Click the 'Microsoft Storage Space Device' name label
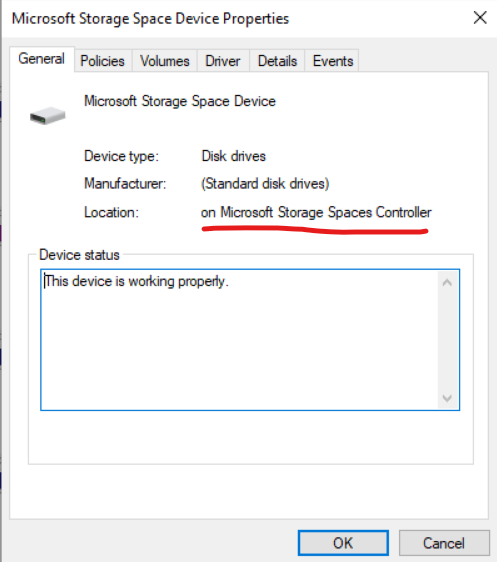The width and height of the screenshot is (497, 562). pyautogui.click(x=180, y=101)
